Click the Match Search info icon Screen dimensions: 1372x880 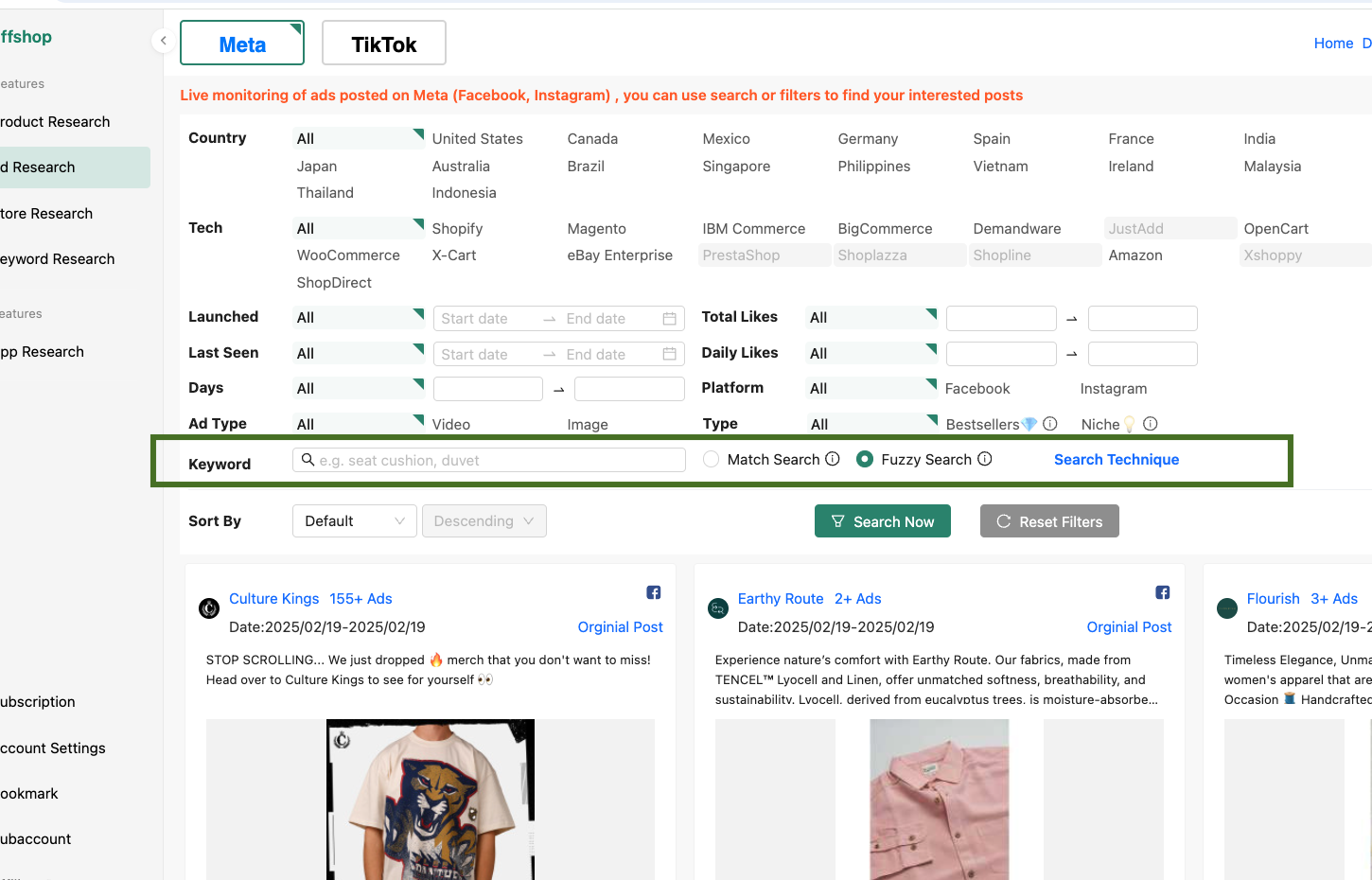[833, 459]
